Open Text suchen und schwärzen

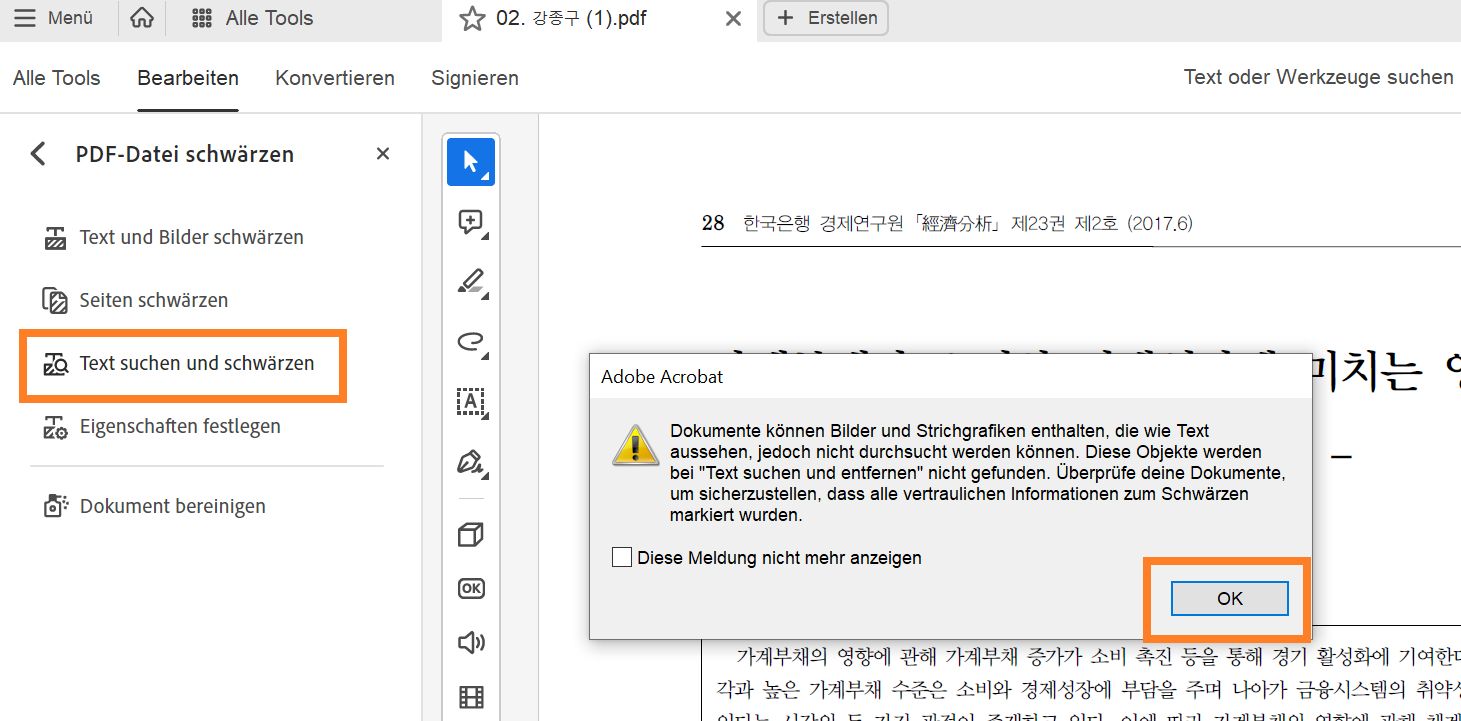pyautogui.click(x=183, y=365)
